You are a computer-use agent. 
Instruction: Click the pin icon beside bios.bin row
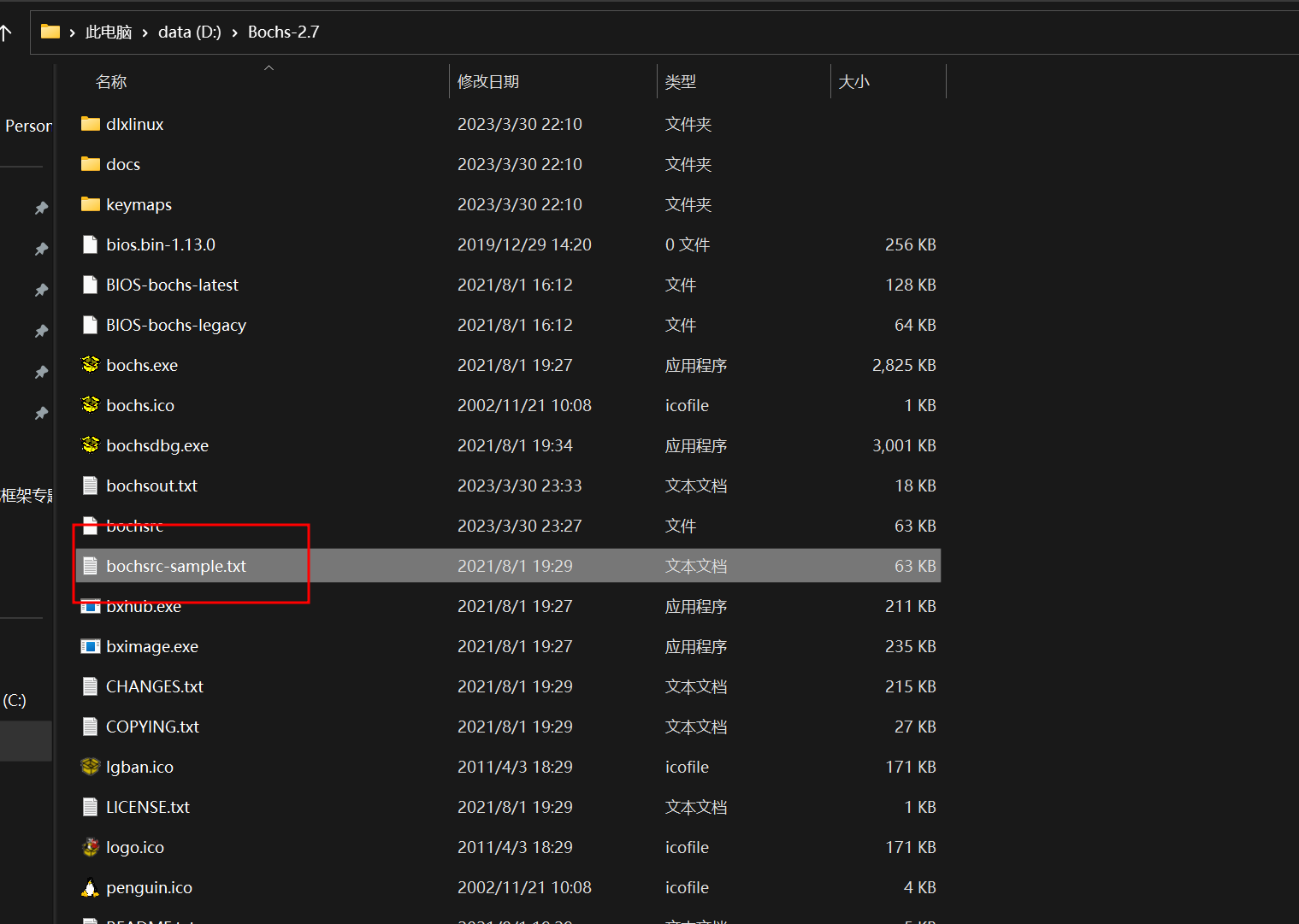coord(41,249)
